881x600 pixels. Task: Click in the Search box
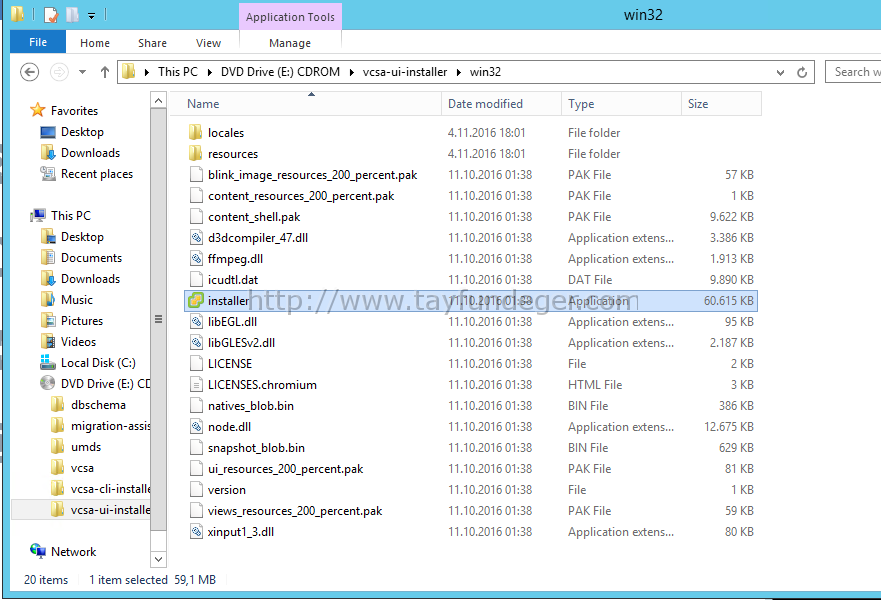pyautogui.click(x=853, y=72)
